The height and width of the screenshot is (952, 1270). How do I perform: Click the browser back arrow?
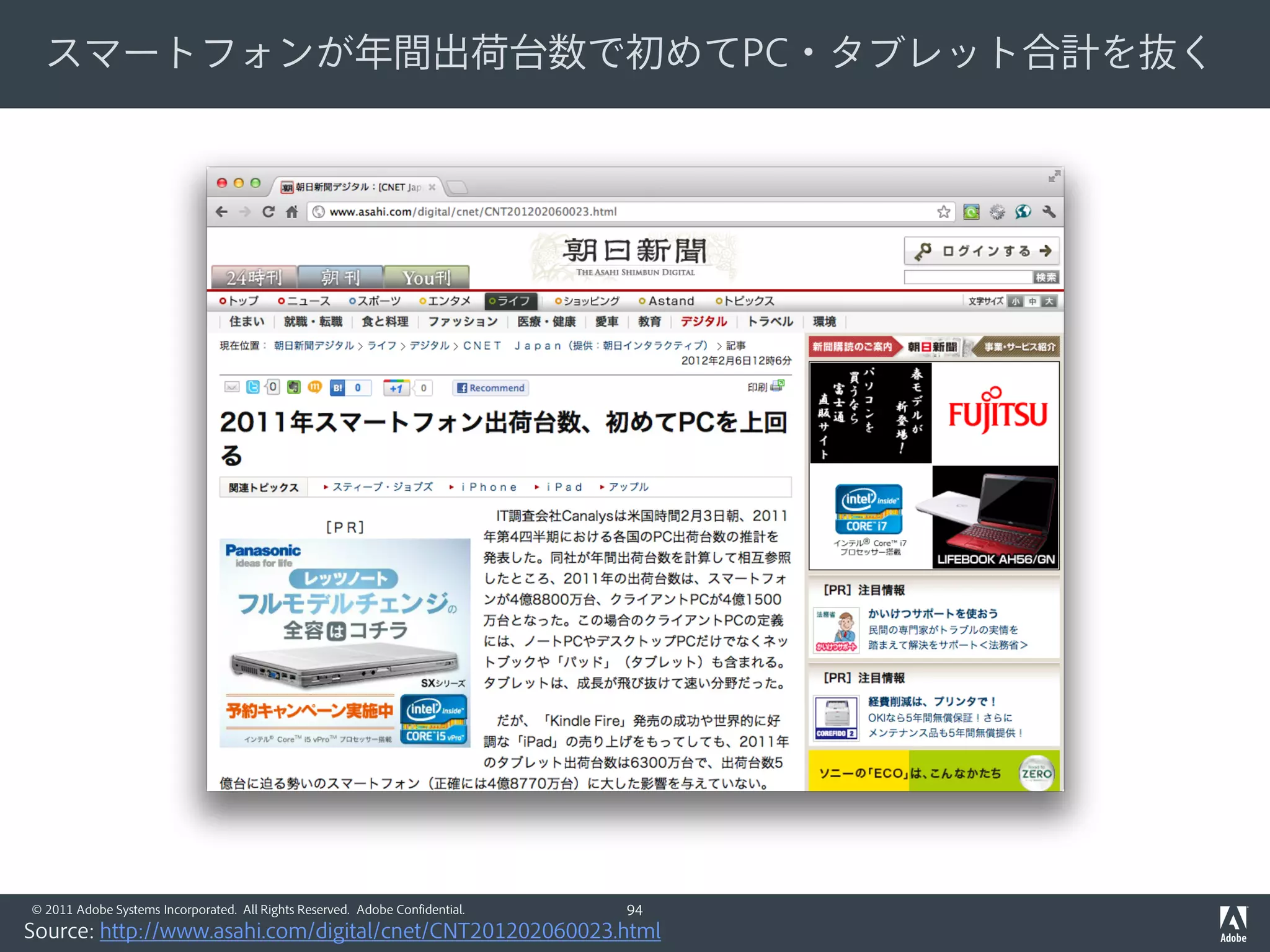(221, 212)
